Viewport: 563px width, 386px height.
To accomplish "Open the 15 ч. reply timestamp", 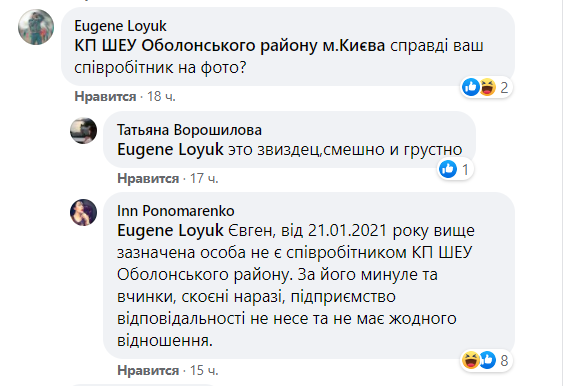I will (204, 370).
